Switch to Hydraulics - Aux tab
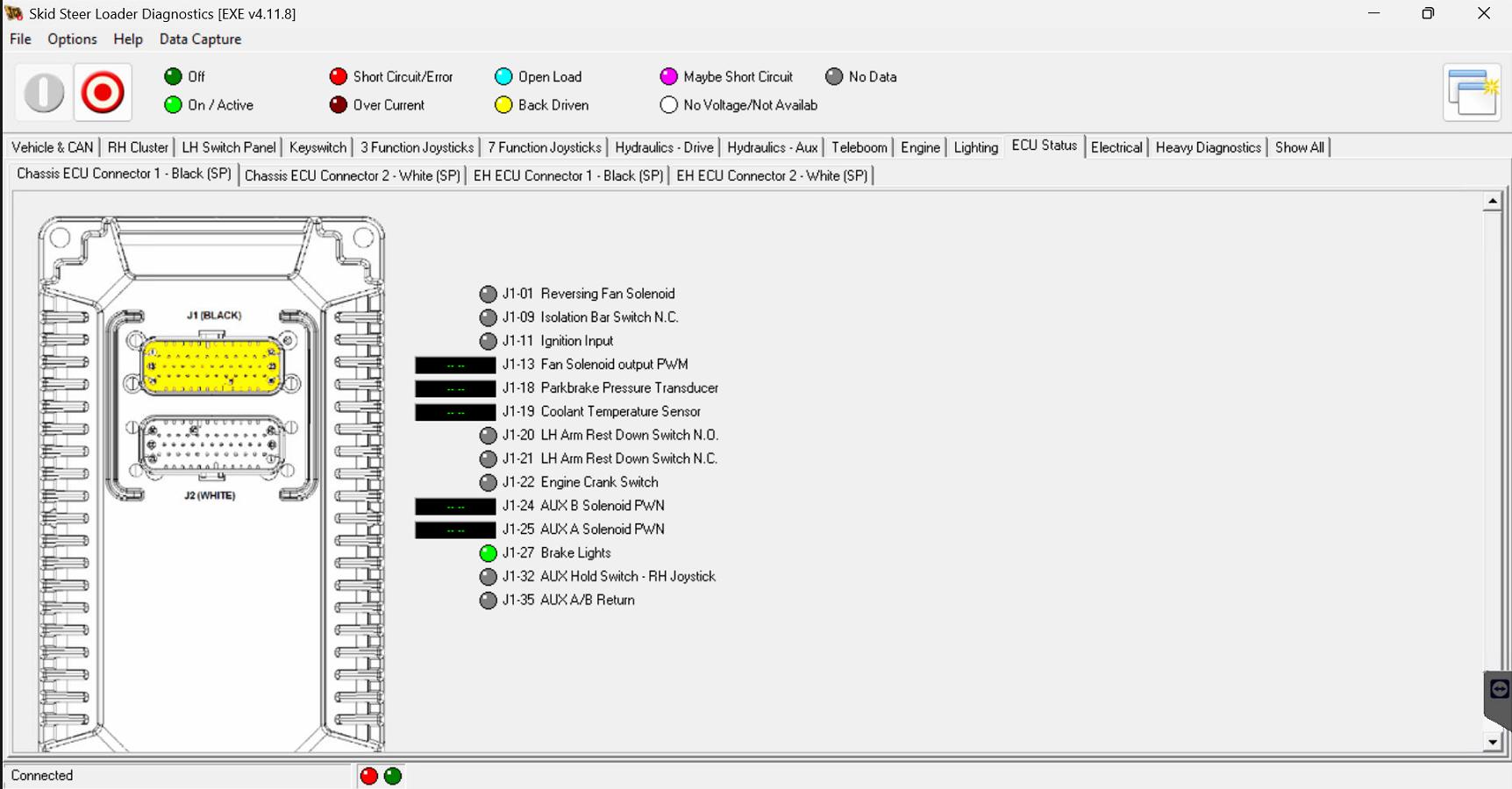 tap(773, 147)
